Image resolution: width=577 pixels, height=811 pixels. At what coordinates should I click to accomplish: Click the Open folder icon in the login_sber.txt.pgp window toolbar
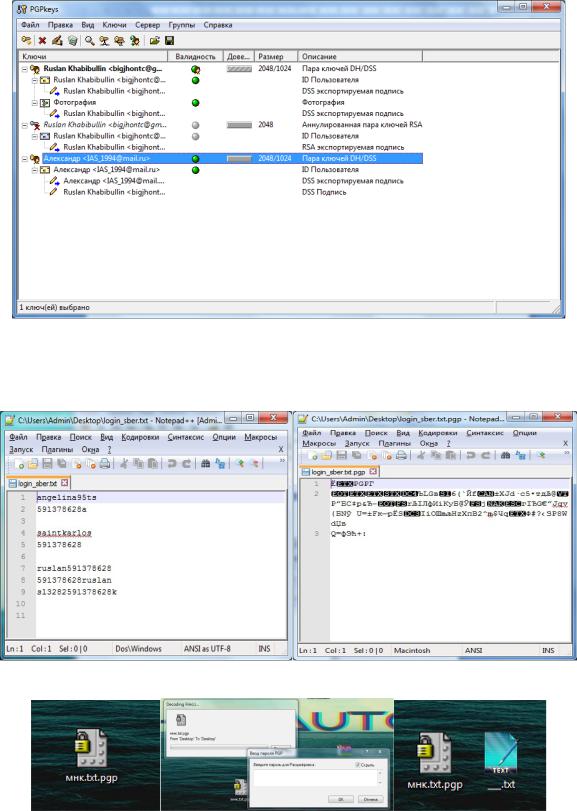327,455
